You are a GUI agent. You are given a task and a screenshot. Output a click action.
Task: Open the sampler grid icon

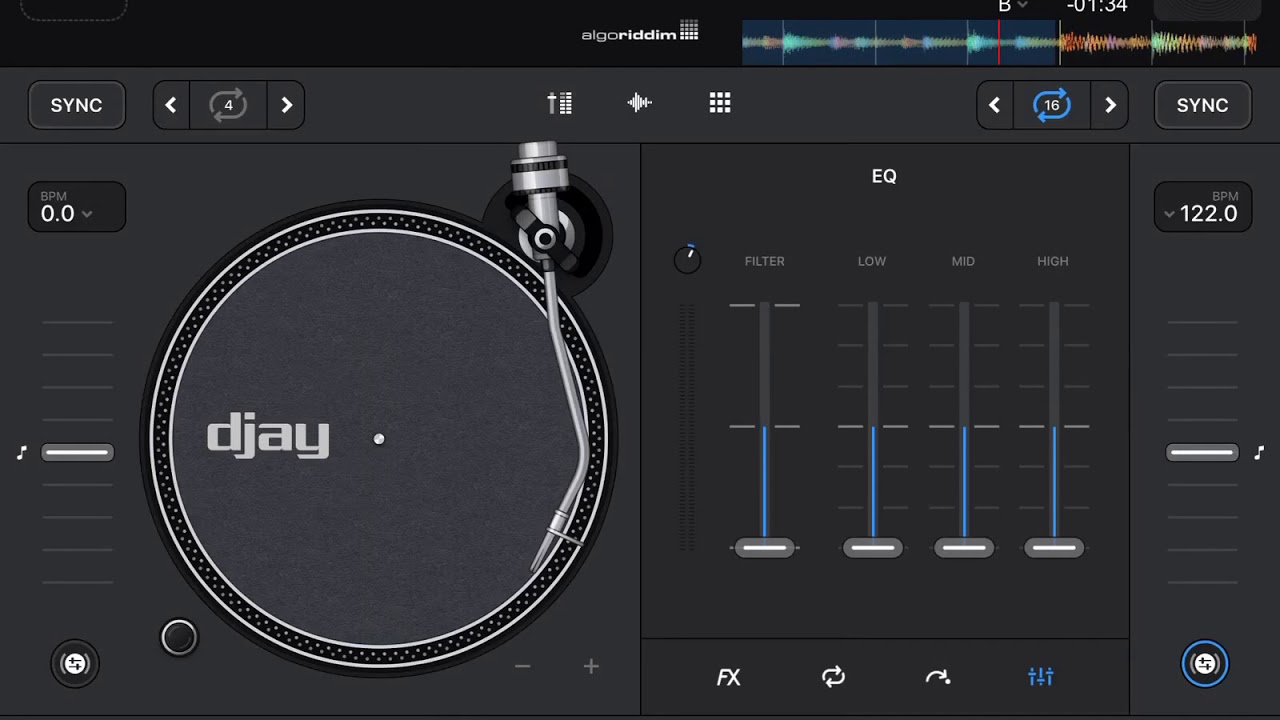(720, 103)
